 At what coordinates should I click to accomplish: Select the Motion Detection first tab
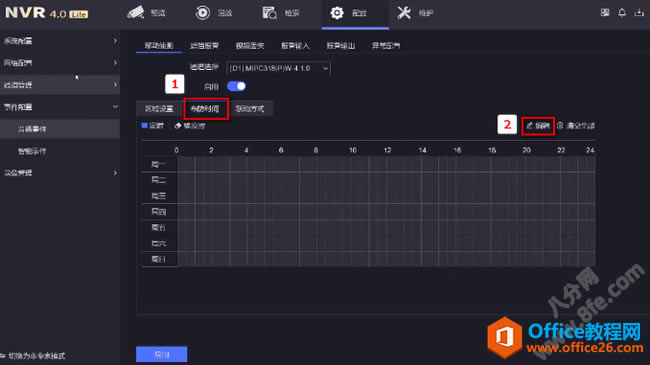[159, 46]
